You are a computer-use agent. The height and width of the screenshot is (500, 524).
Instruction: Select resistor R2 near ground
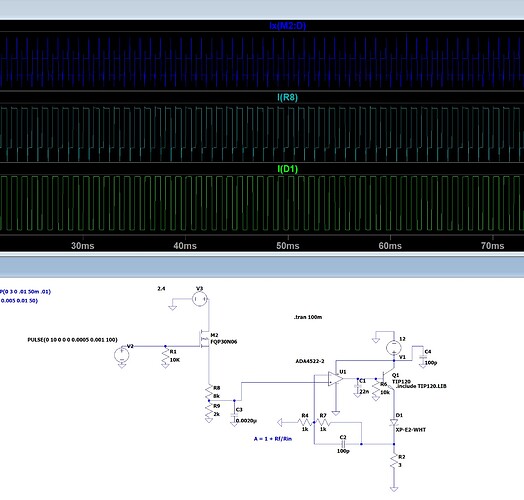click(x=394, y=462)
